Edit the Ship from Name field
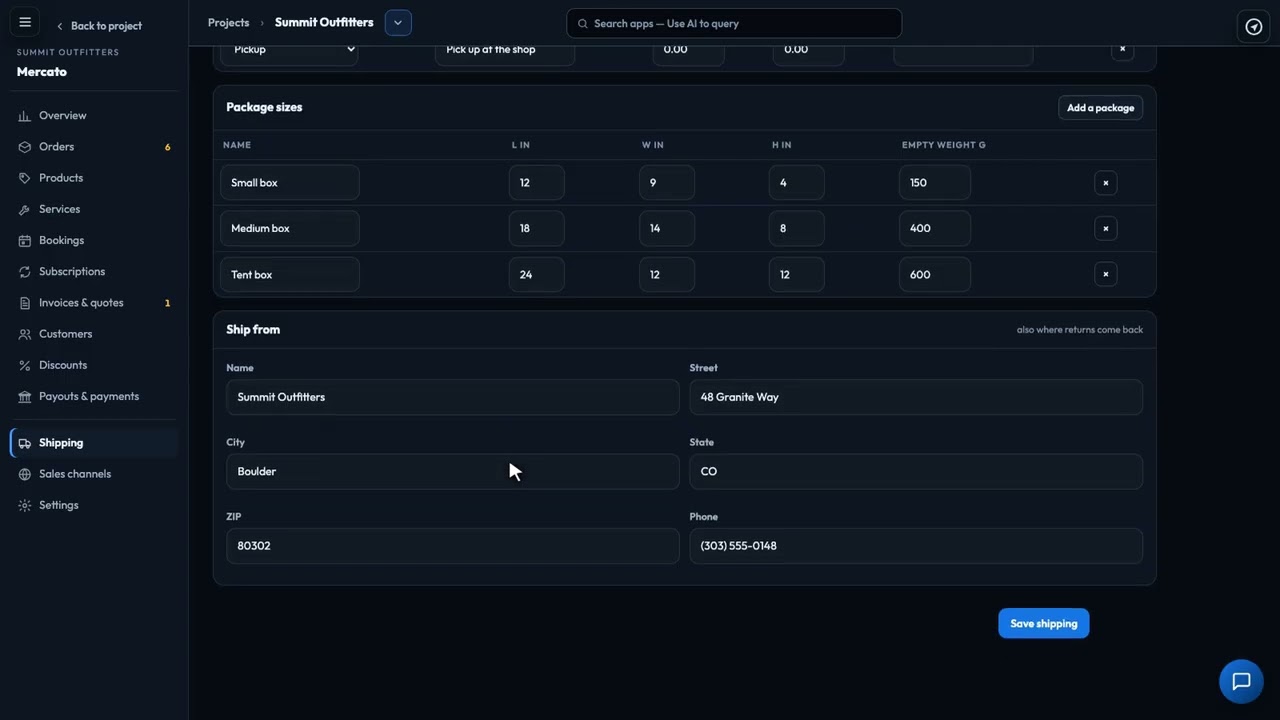This screenshot has height=720, width=1280. [453, 397]
